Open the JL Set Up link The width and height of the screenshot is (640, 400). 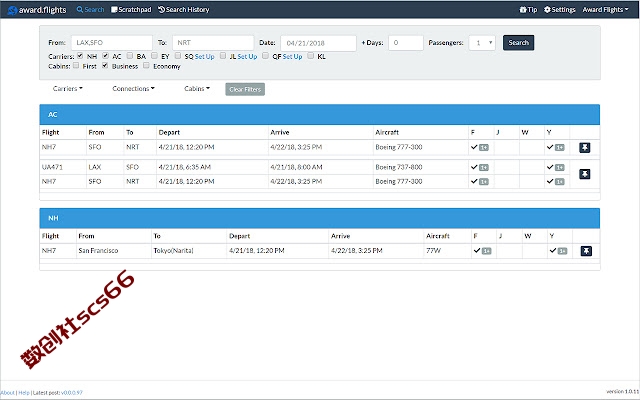[x=247, y=56]
